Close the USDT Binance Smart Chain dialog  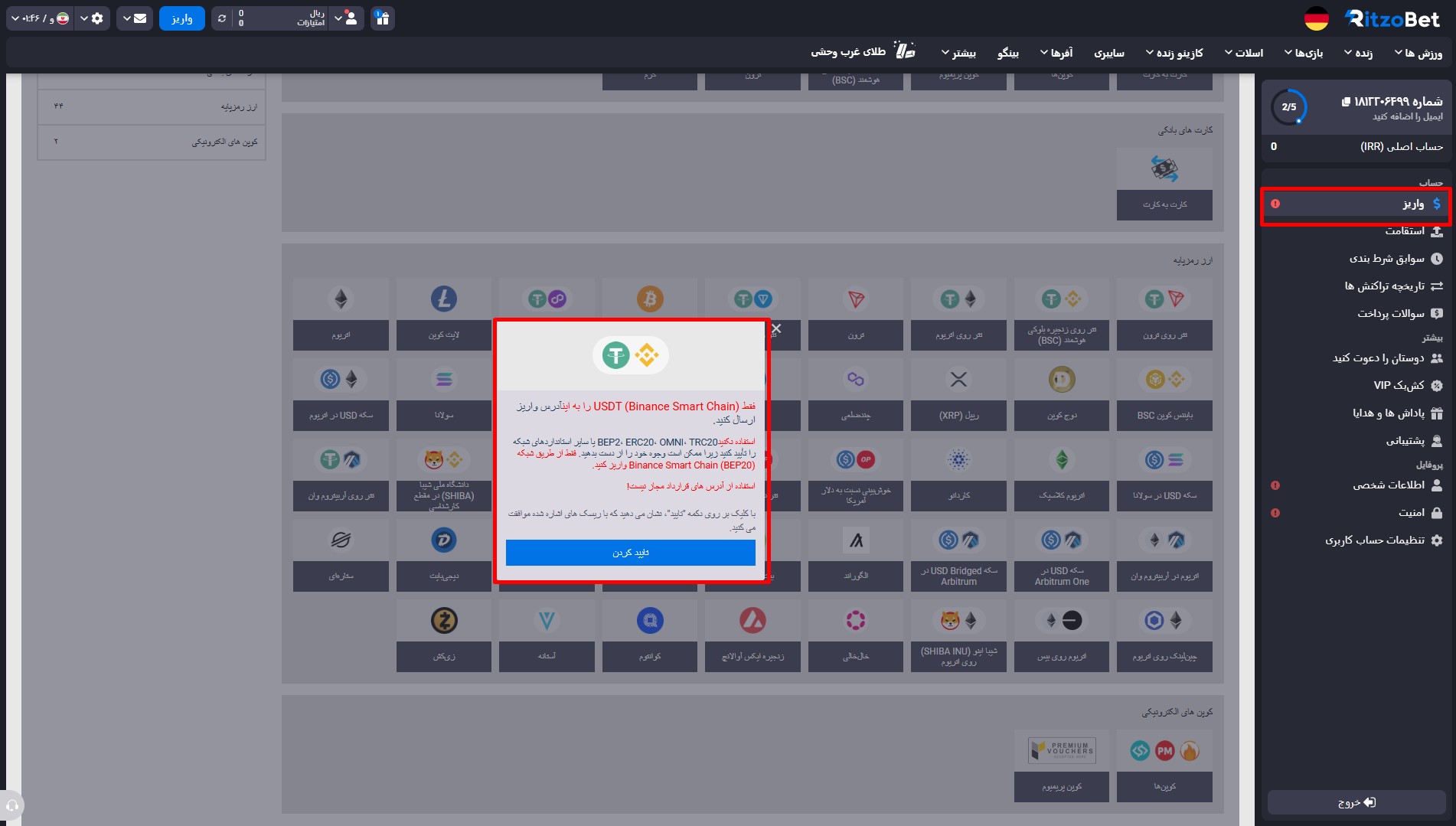click(776, 328)
